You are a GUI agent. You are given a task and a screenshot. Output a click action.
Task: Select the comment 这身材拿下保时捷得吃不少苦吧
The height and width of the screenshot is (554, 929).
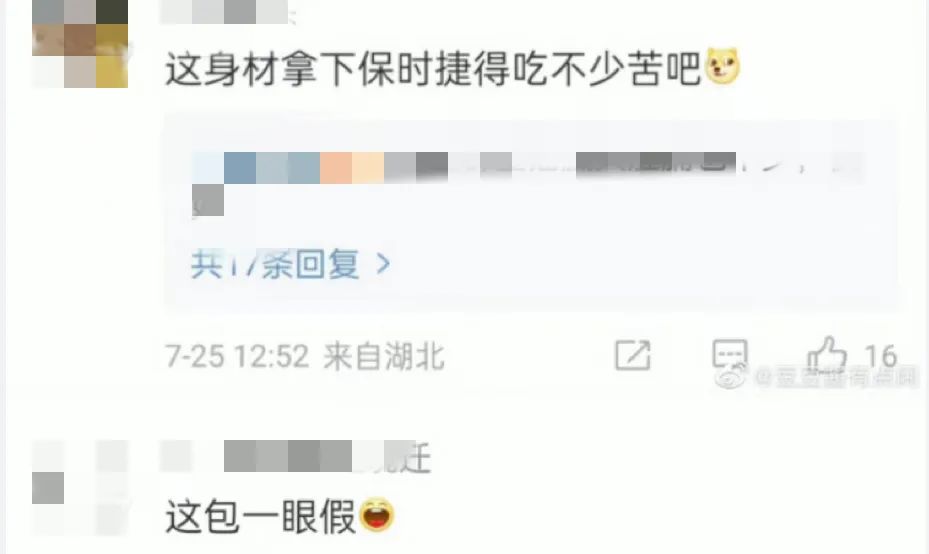pos(433,68)
